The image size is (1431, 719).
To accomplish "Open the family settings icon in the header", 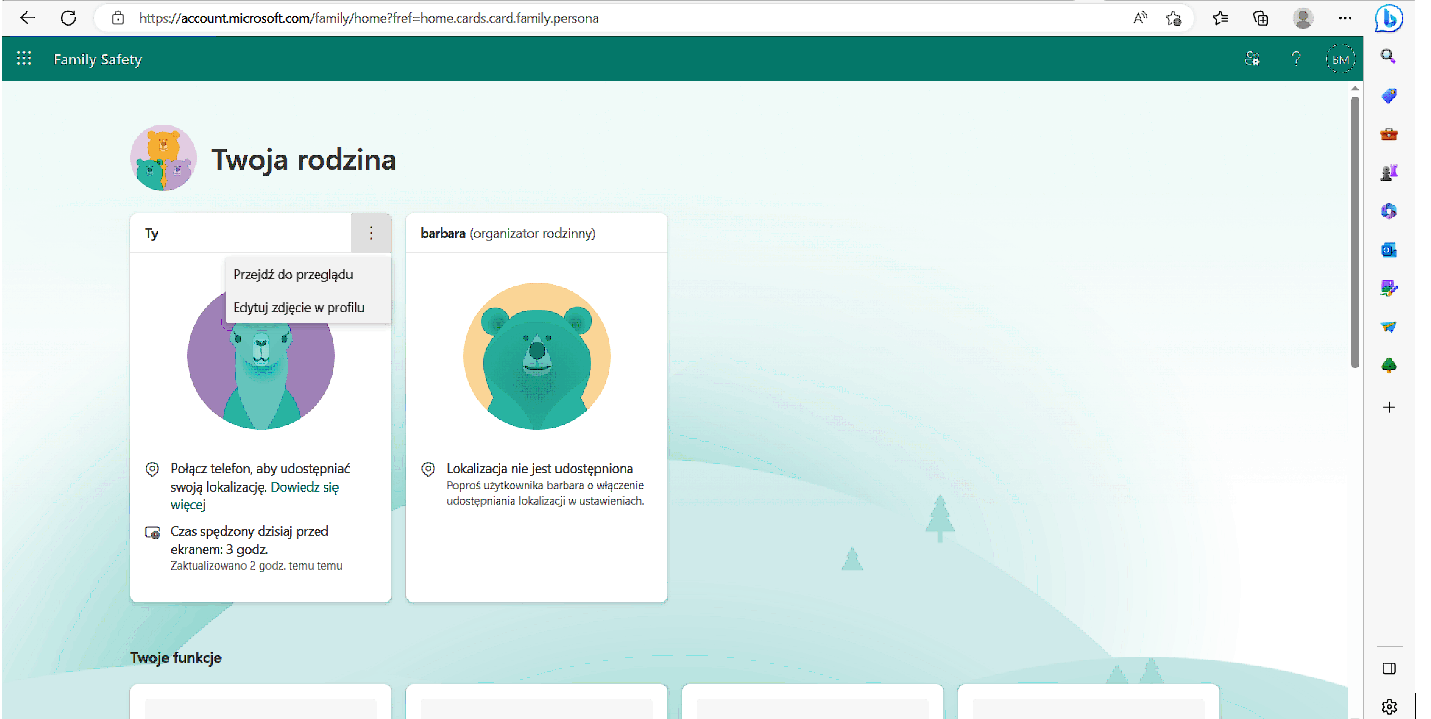I will [1251, 59].
